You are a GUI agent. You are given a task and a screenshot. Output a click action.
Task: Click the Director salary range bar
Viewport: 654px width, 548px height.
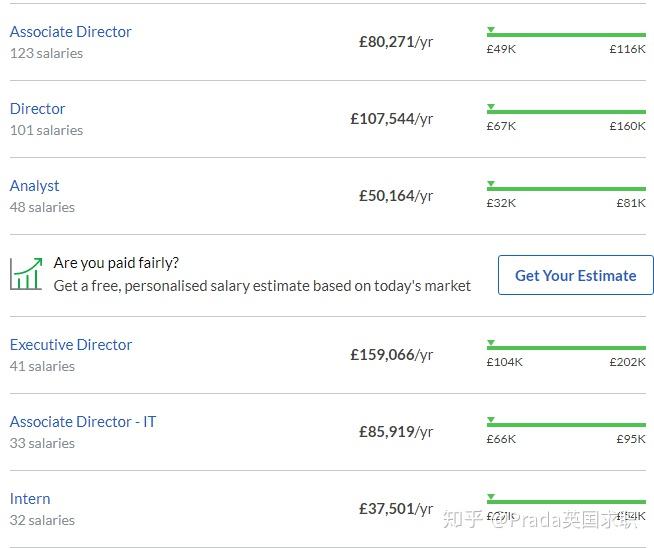(566, 112)
